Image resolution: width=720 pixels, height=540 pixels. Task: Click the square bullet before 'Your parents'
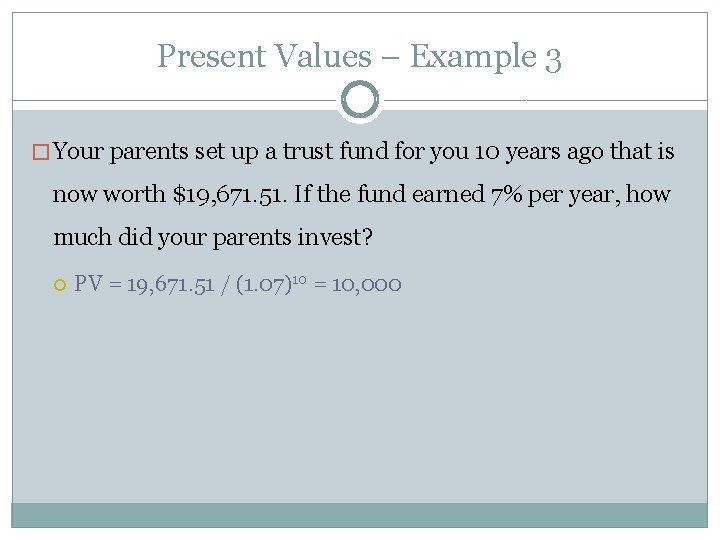click(45, 153)
